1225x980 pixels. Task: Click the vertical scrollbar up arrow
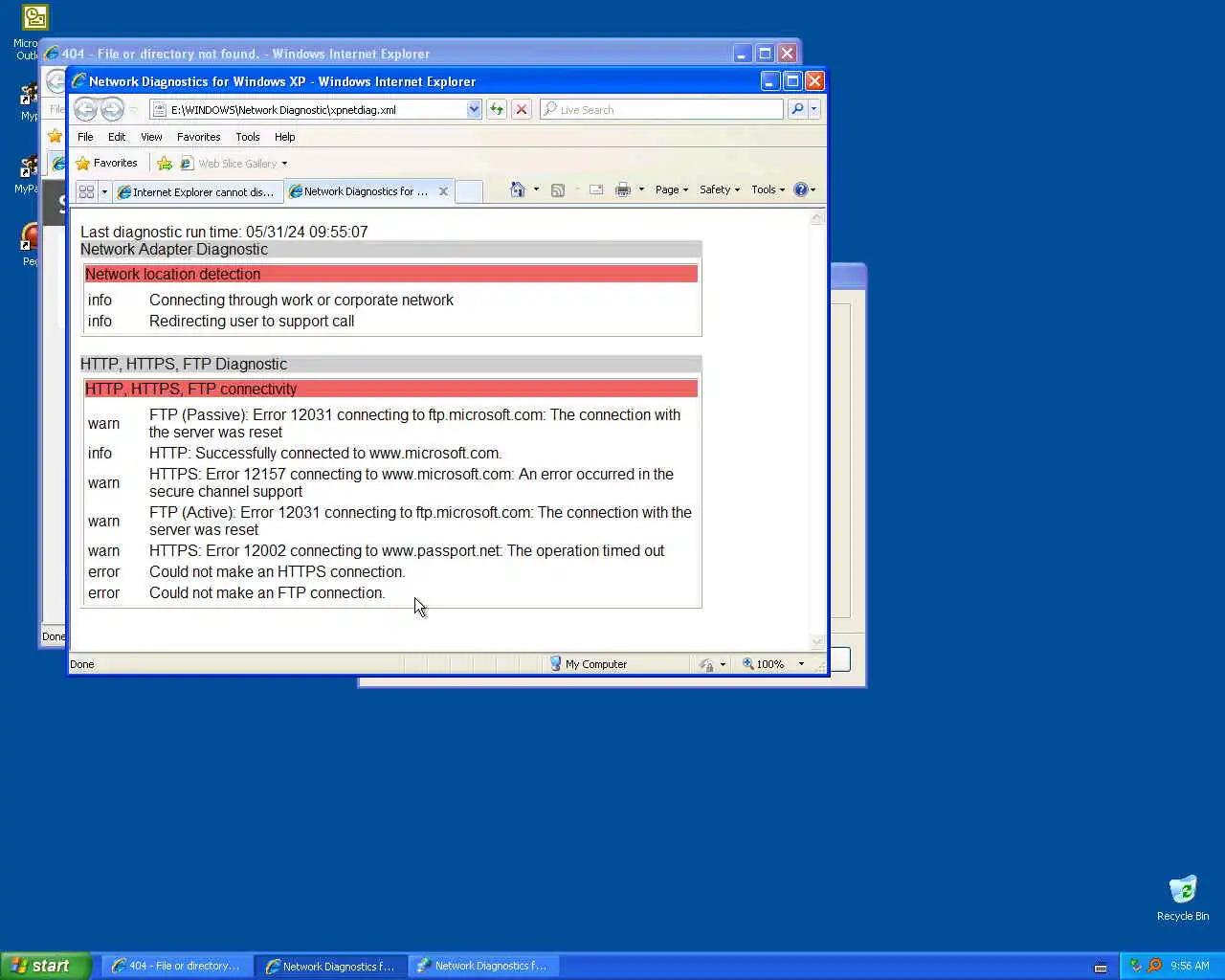tap(817, 217)
